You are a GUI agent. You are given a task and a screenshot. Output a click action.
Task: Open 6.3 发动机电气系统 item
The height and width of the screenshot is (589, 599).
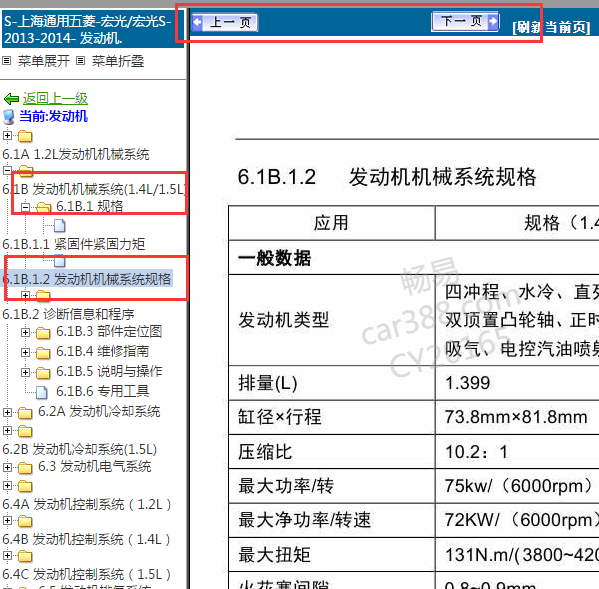95,466
